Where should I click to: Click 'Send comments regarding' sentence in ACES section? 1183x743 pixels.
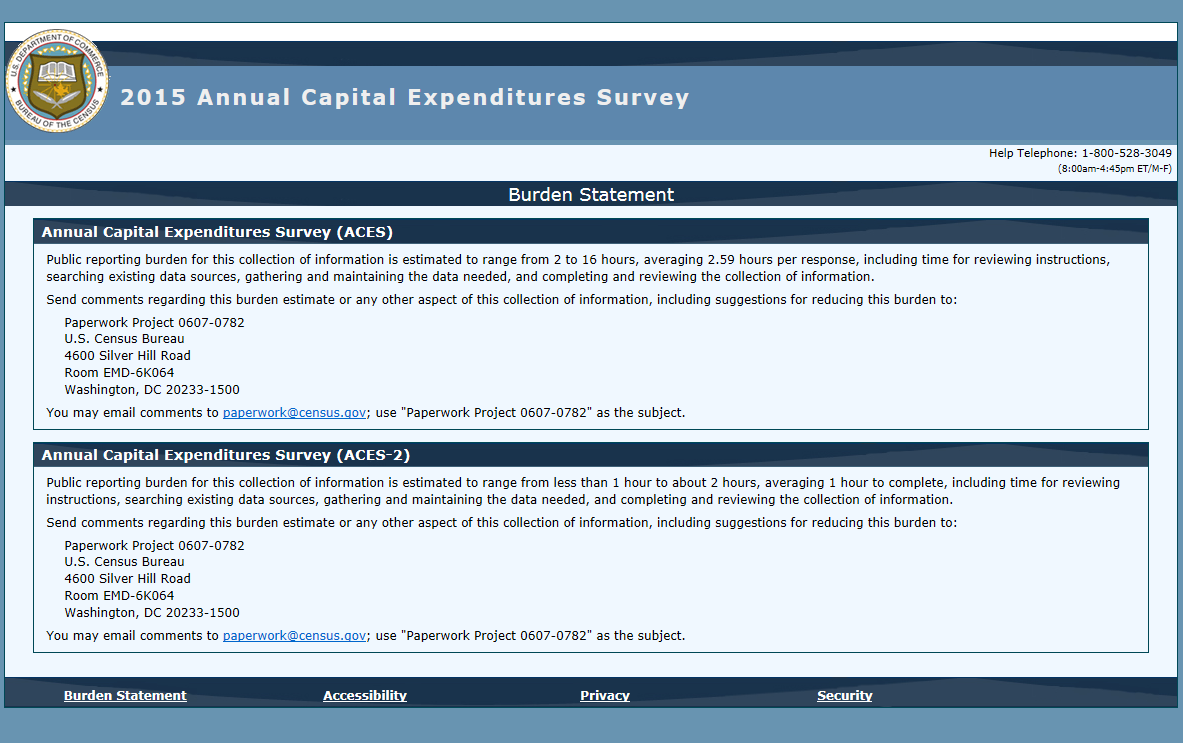coord(502,299)
